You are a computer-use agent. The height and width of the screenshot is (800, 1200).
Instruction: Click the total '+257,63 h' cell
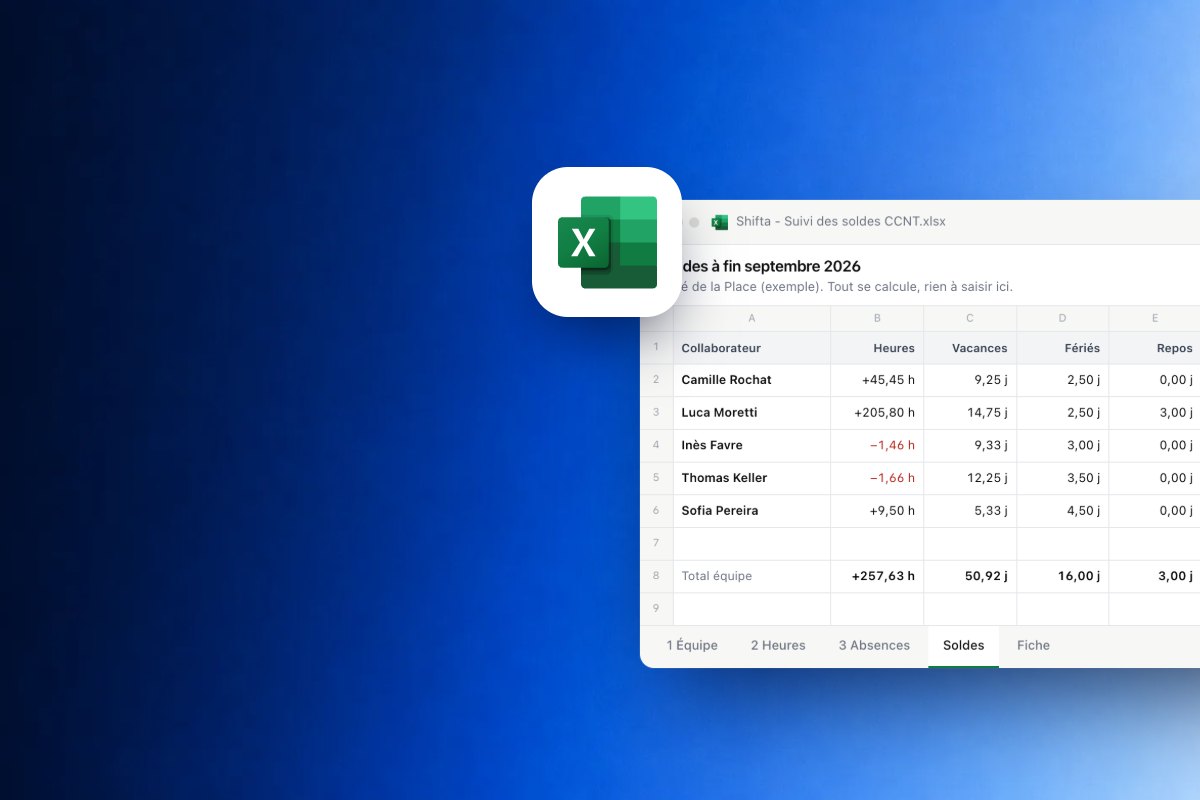click(x=877, y=576)
